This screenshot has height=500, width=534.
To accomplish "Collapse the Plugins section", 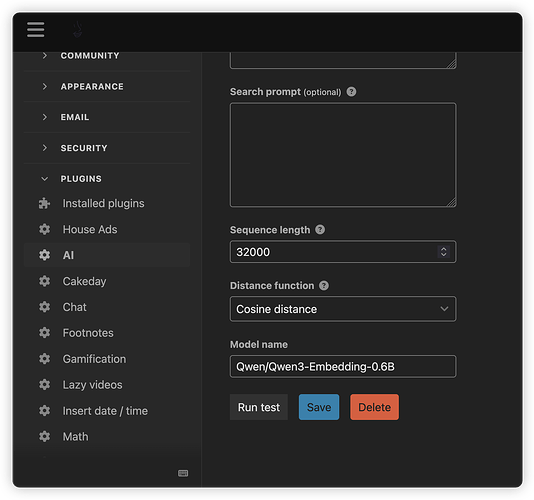I will click(107, 179).
